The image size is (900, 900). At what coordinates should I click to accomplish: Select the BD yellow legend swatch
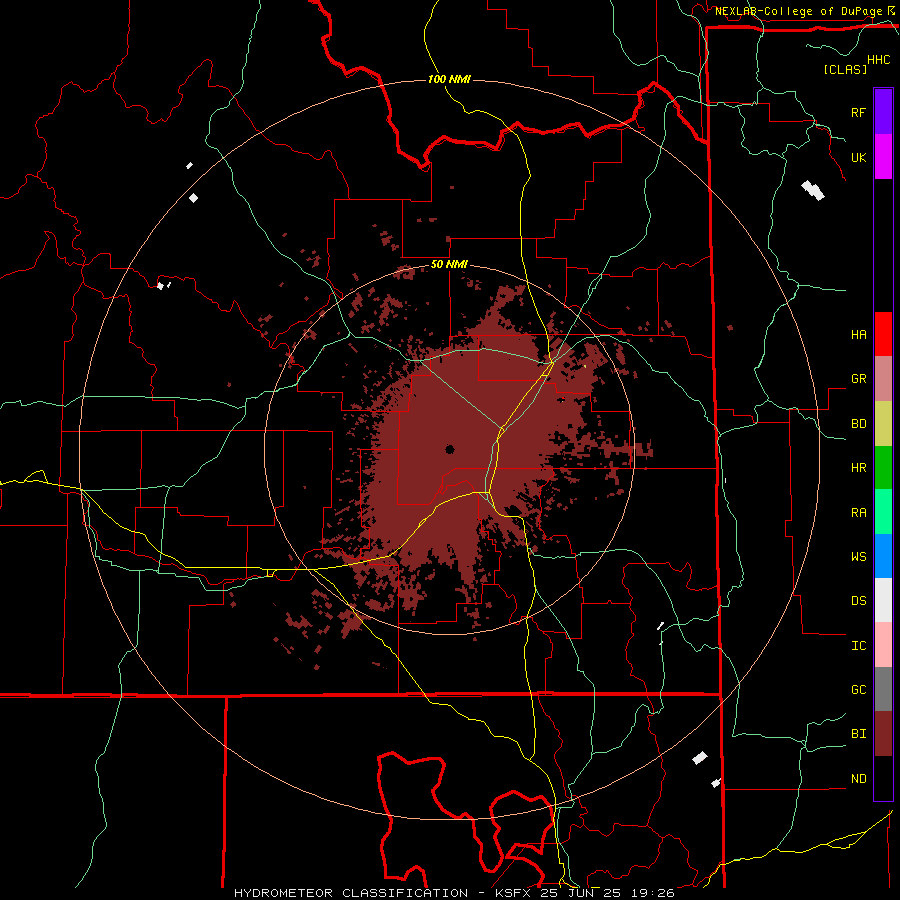(x=883, y=423)
